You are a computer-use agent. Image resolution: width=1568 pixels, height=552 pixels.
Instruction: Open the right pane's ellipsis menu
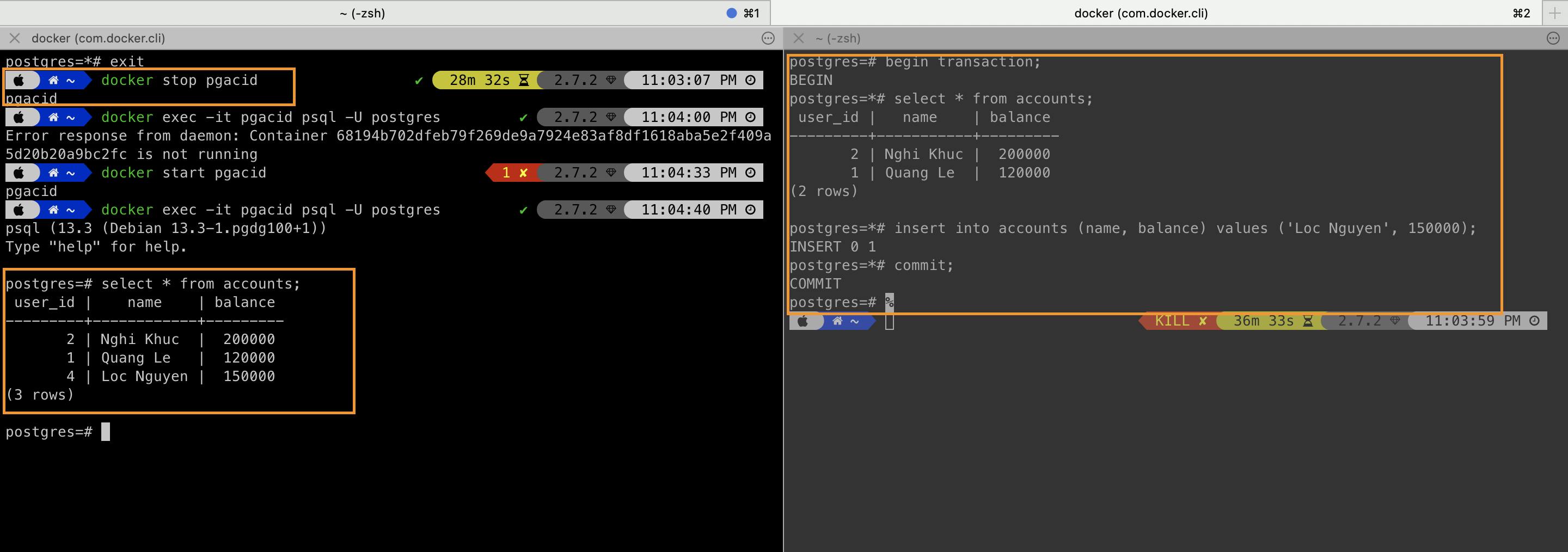tap(1553, 38)
